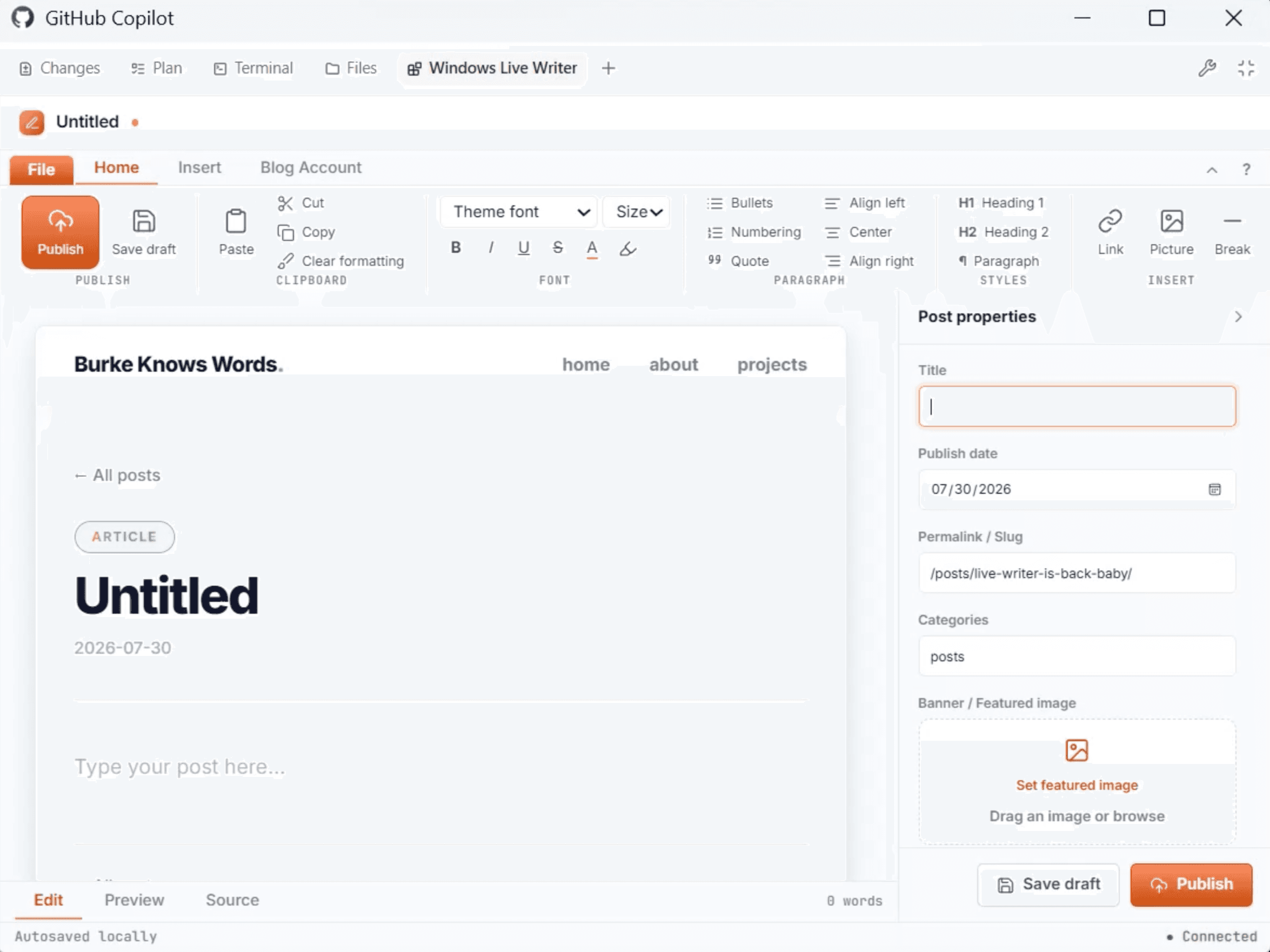Screen dimensions: 1270x952
Task: Toggle strikethrough formatting
Action: [x=558, y=247]
